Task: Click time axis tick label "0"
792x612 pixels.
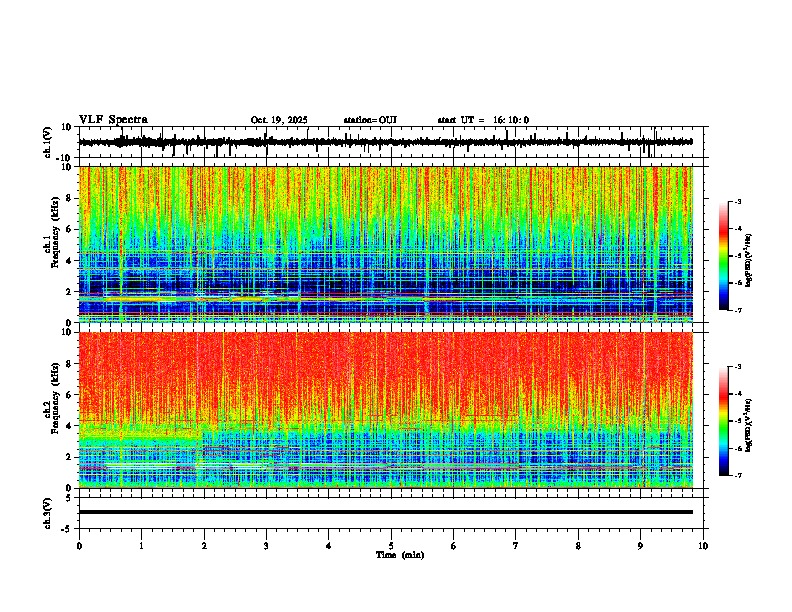Action: [x=79, y=546]
